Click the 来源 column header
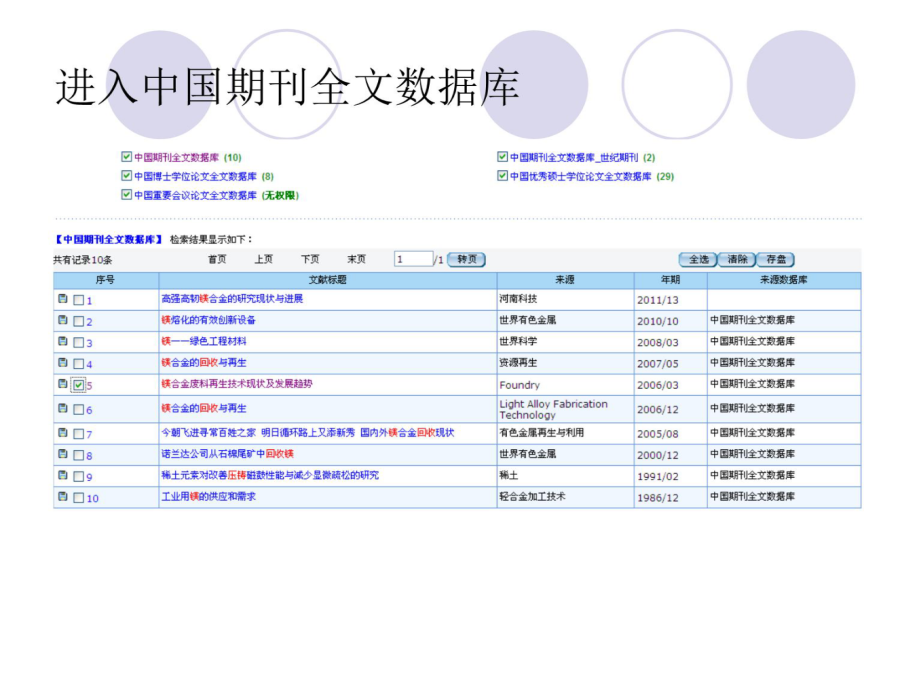Viewport: 900px width, 675px height. 565,280
